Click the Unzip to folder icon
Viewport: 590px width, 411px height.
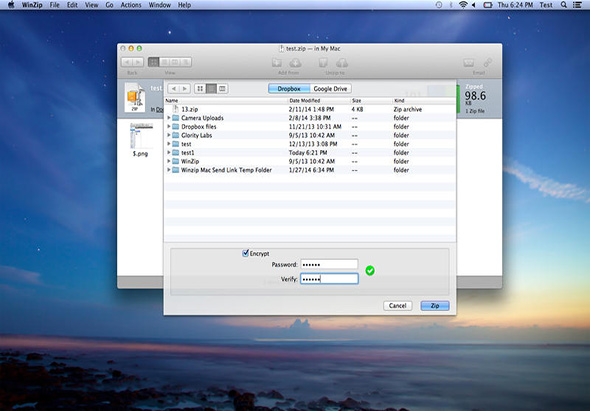[x=323, y=62]
